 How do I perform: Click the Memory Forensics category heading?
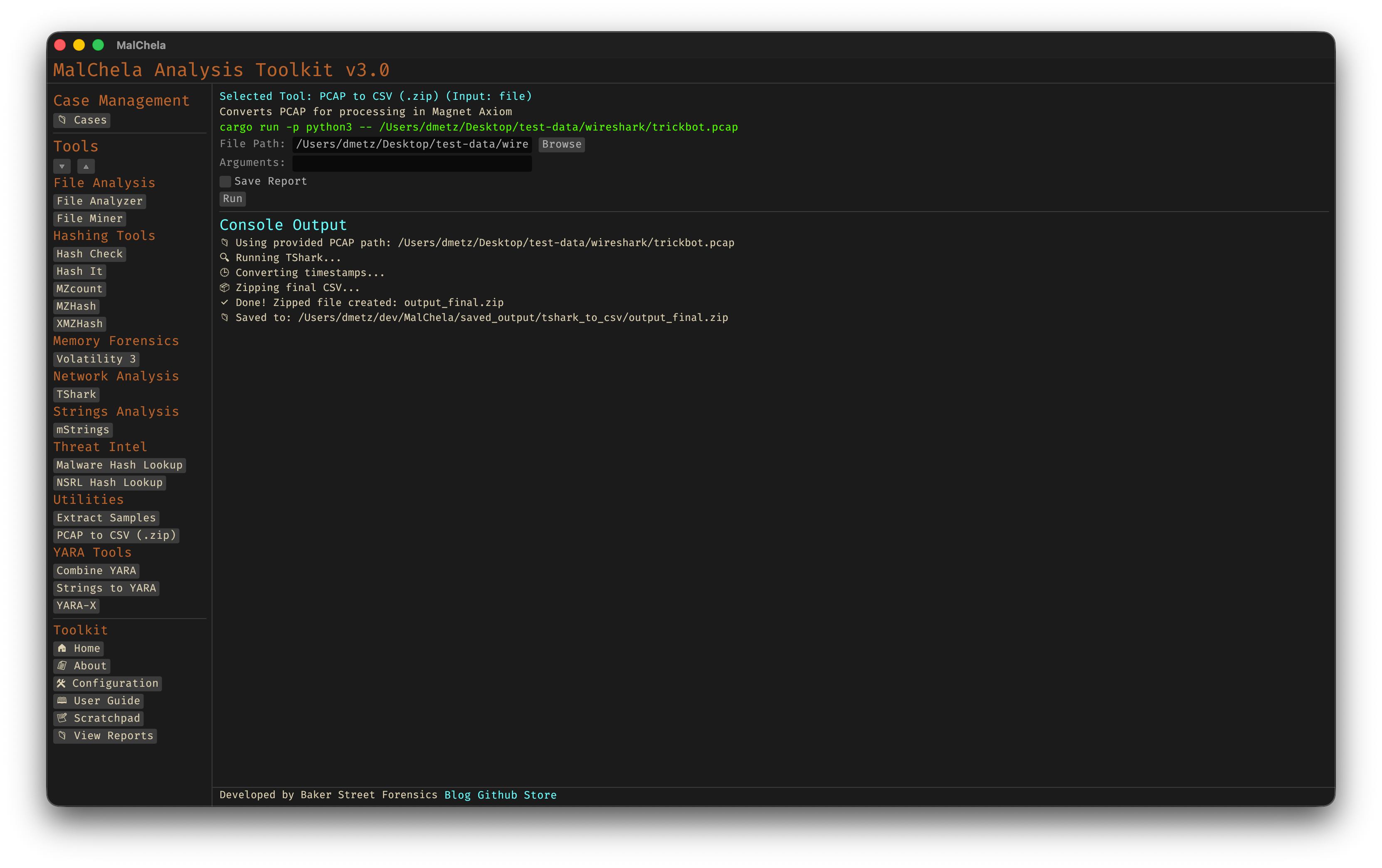click(116, 341)
